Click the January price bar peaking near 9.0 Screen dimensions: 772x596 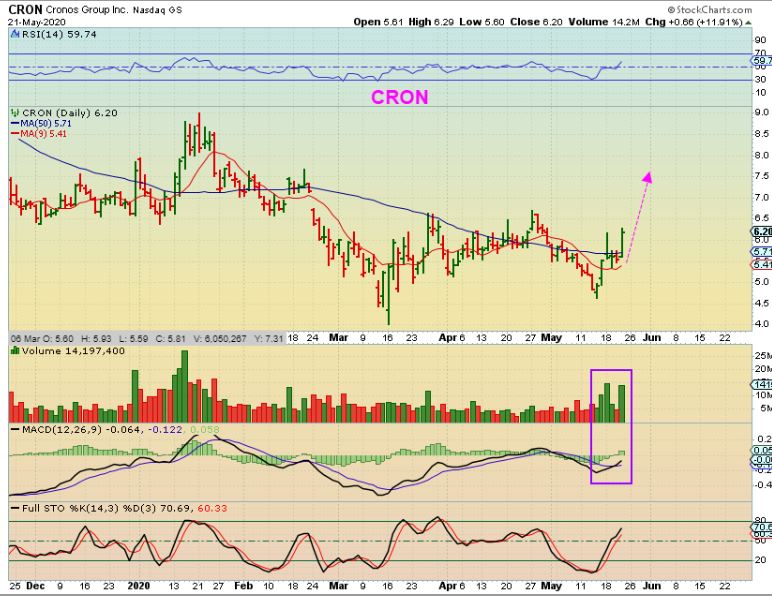coord(199,133)
